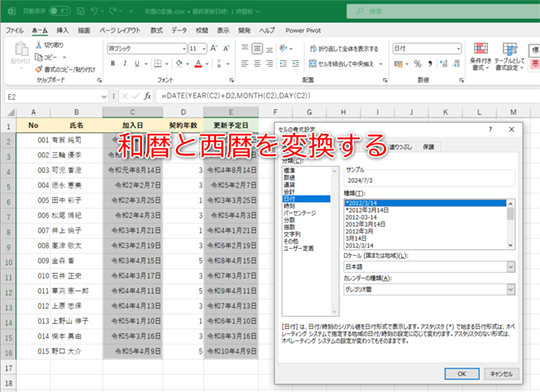
Task: Select column D header
Action: coord(183,112)
